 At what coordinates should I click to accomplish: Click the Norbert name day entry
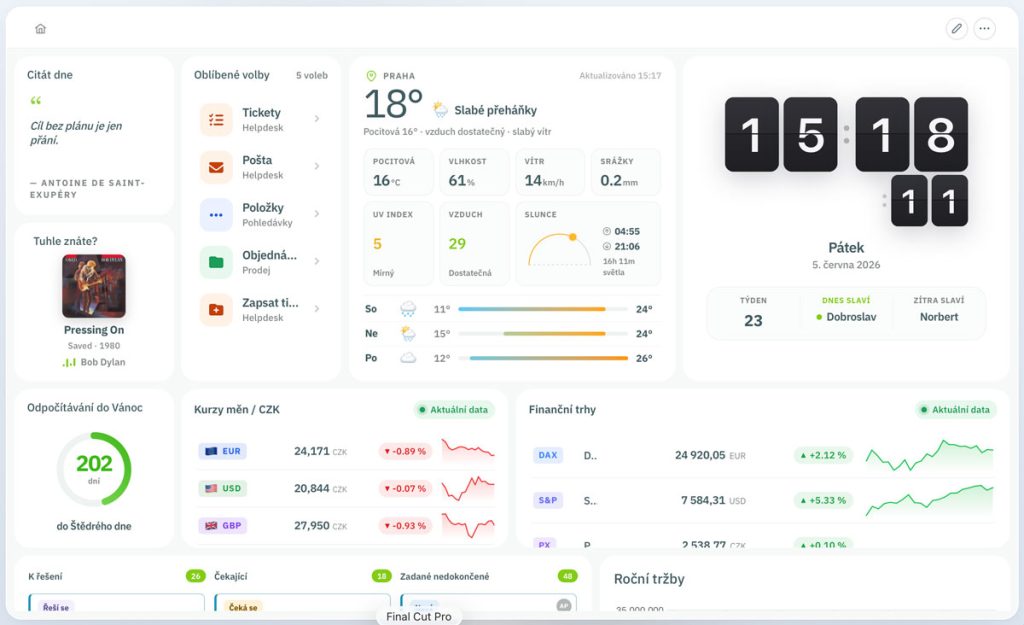[x=939, y=317]
